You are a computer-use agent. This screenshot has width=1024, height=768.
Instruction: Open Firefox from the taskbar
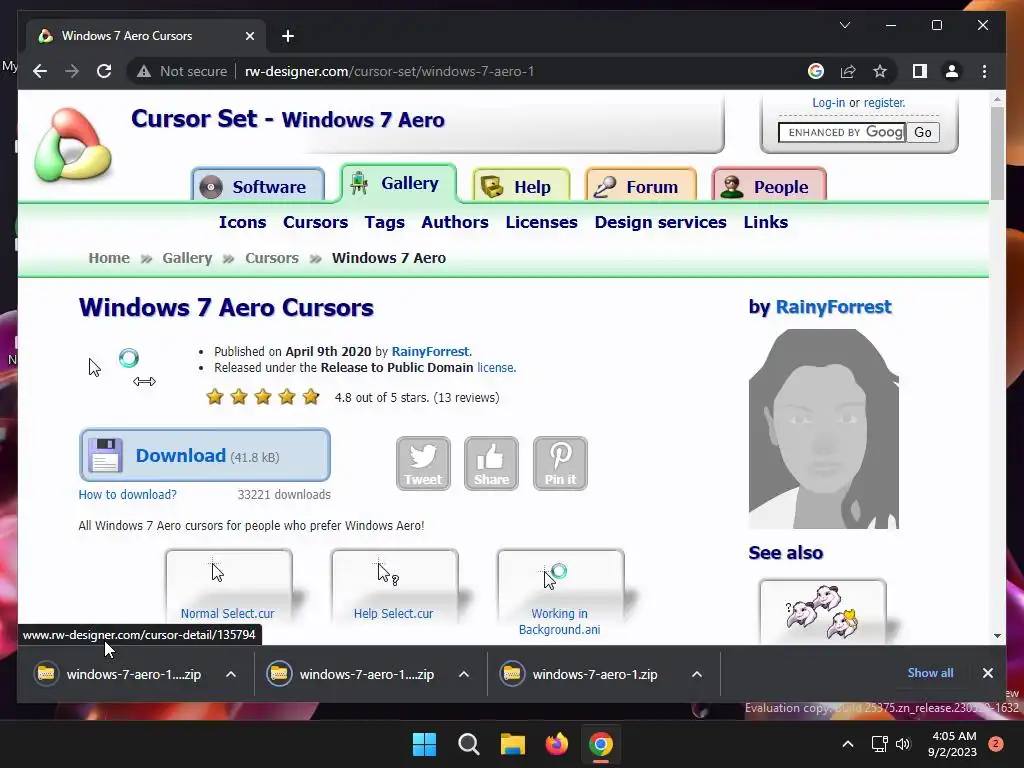tap(556, 744)
